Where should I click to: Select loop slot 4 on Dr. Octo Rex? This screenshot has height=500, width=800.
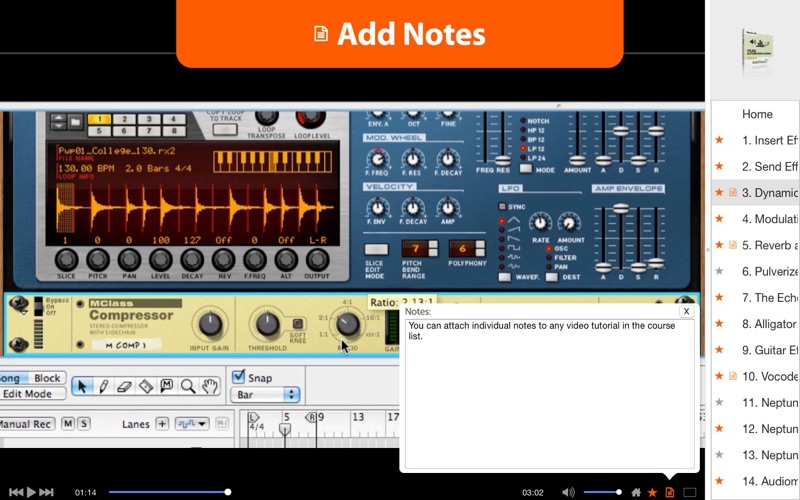173,119
